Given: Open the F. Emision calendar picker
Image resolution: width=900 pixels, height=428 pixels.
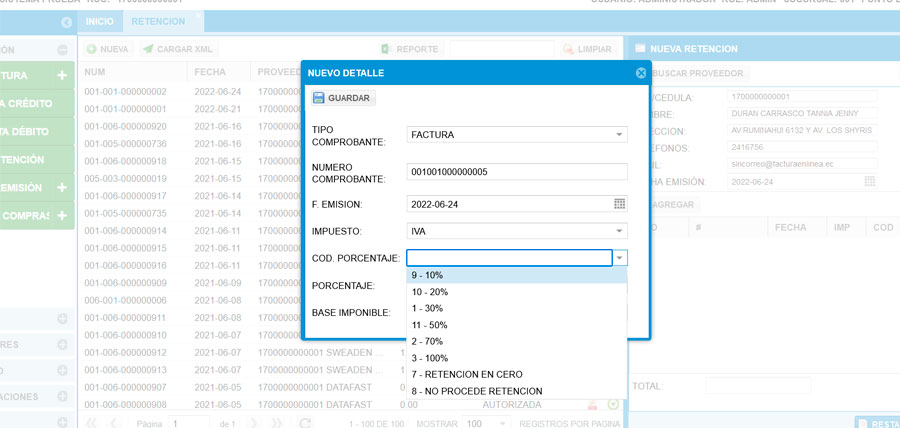Looking at the screenshot, I should pyautogui.click(x=619, y=204).
